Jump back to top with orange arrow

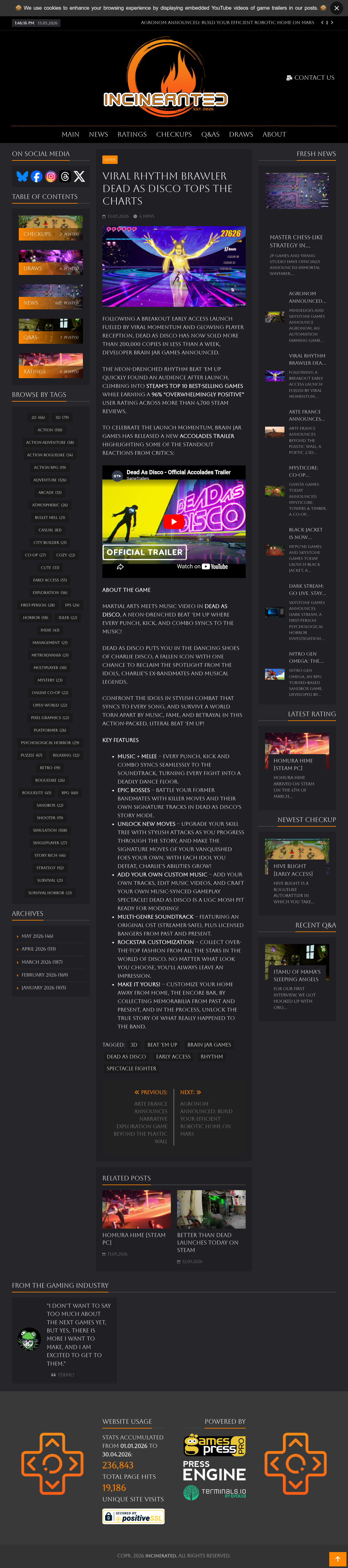coord(337,1558)
